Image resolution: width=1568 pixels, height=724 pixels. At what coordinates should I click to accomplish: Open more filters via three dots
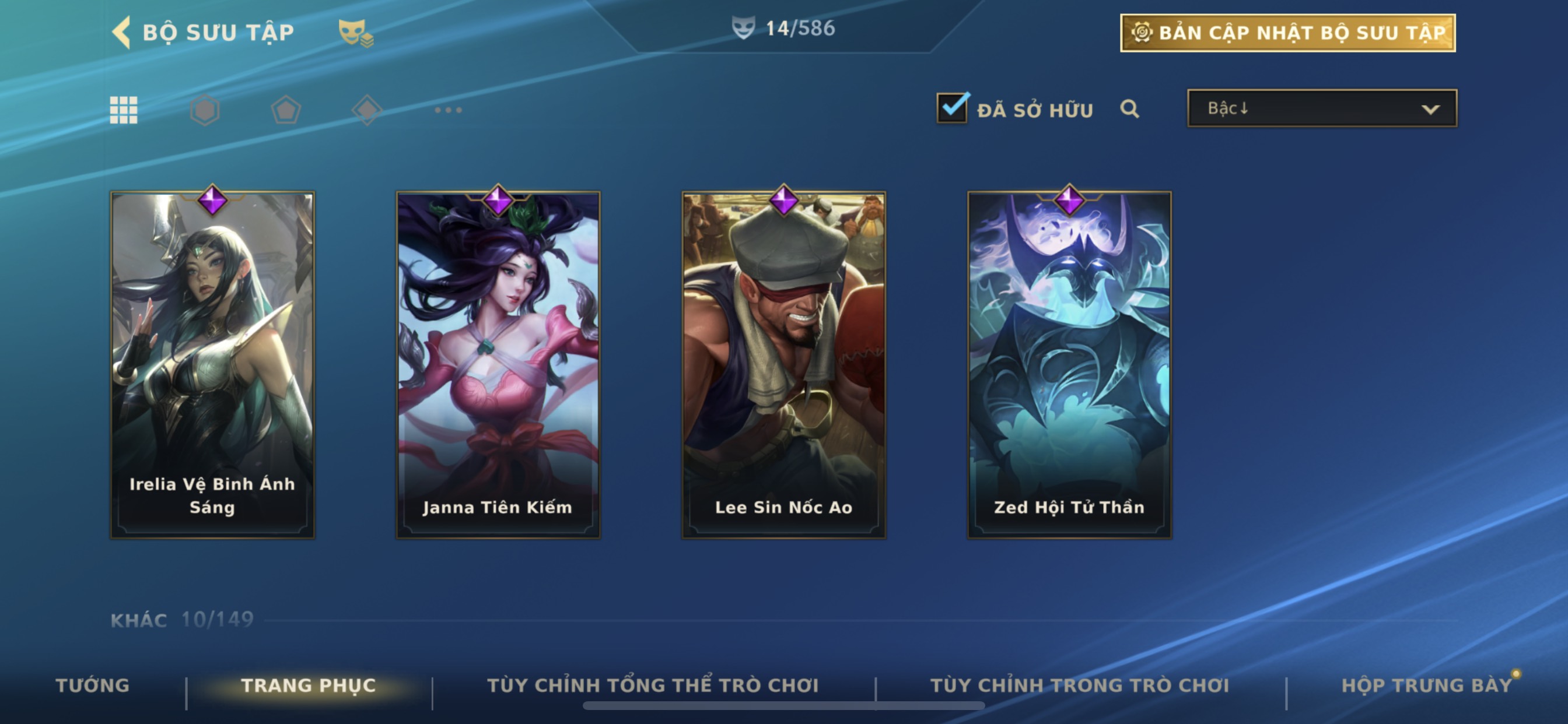tap(449, 110)
